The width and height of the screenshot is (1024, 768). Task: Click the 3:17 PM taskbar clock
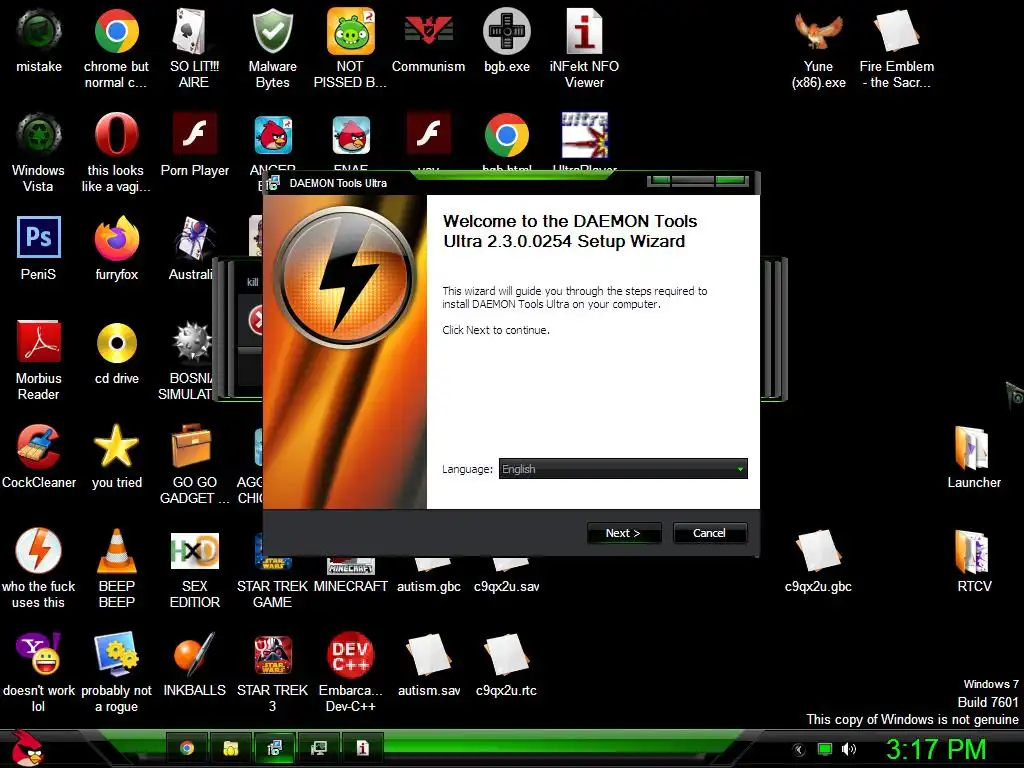935,749
